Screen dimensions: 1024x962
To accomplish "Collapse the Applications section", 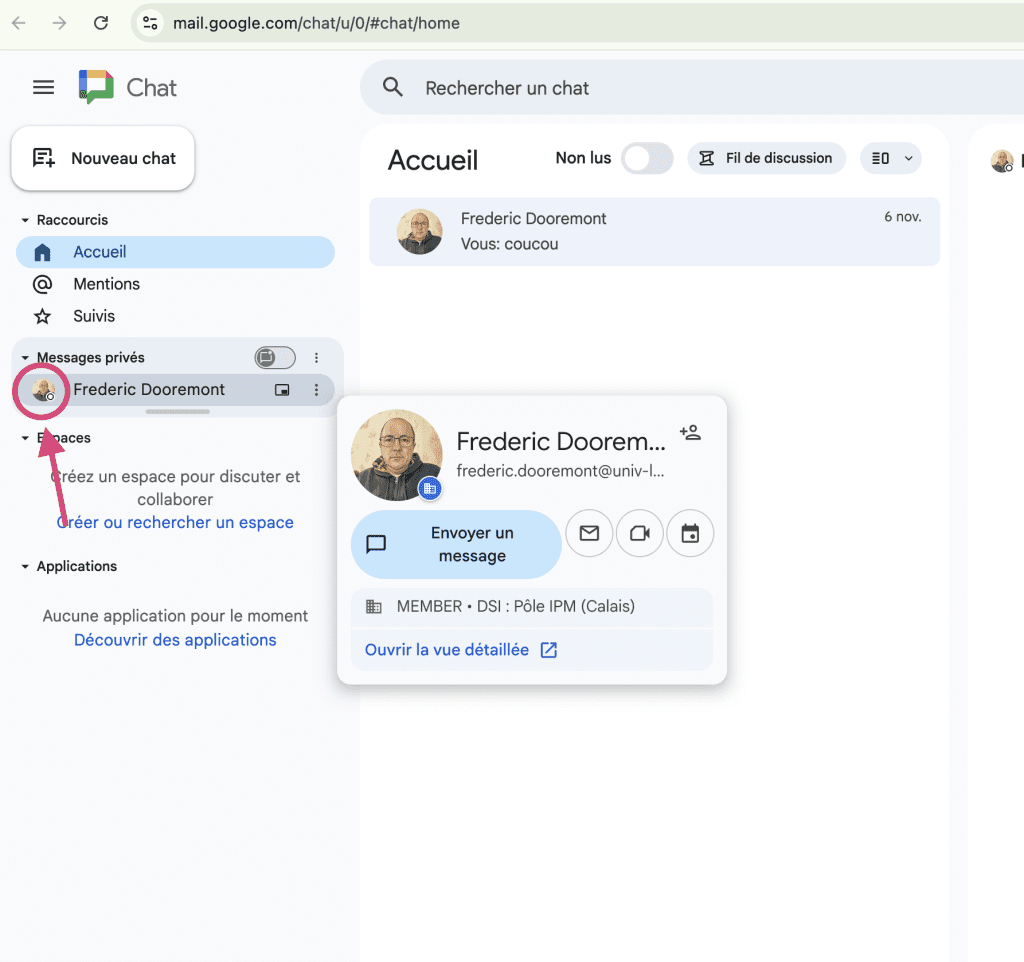I will pyautogui.click(x=25, y=566).
